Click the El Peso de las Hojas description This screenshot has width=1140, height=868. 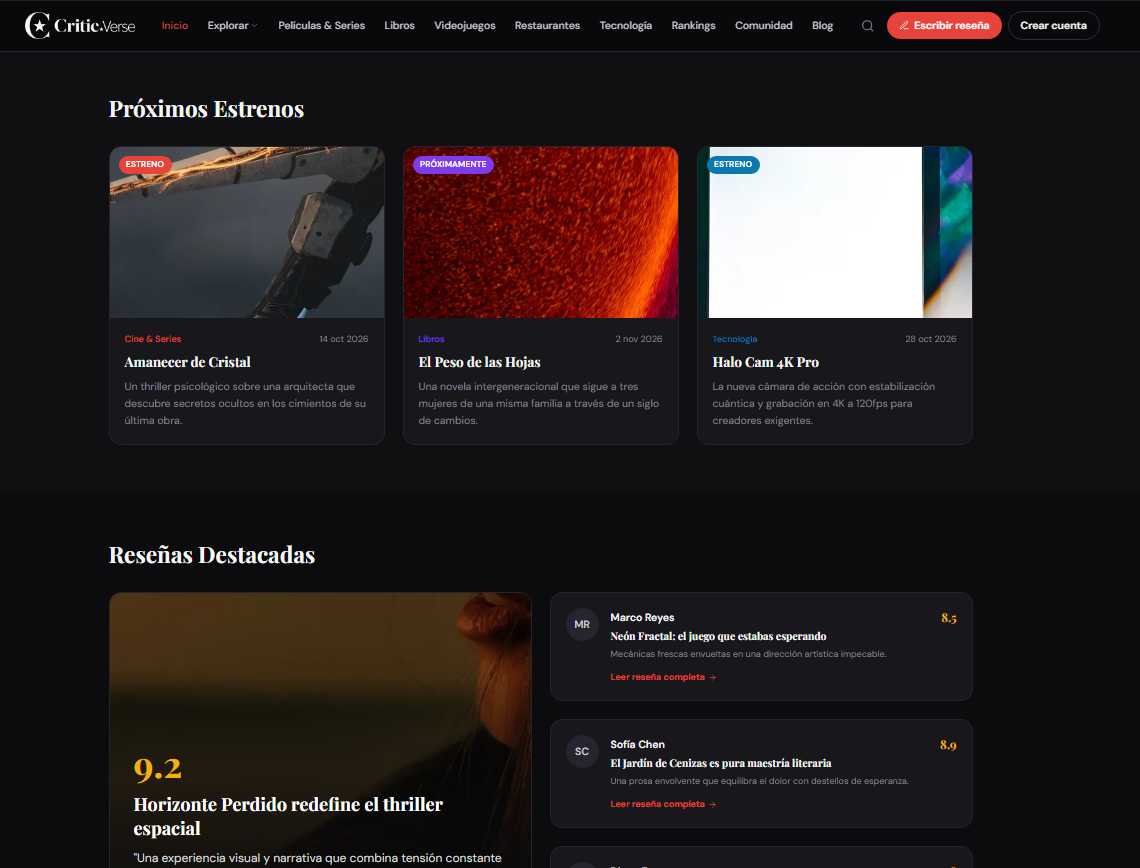point(539,403)
